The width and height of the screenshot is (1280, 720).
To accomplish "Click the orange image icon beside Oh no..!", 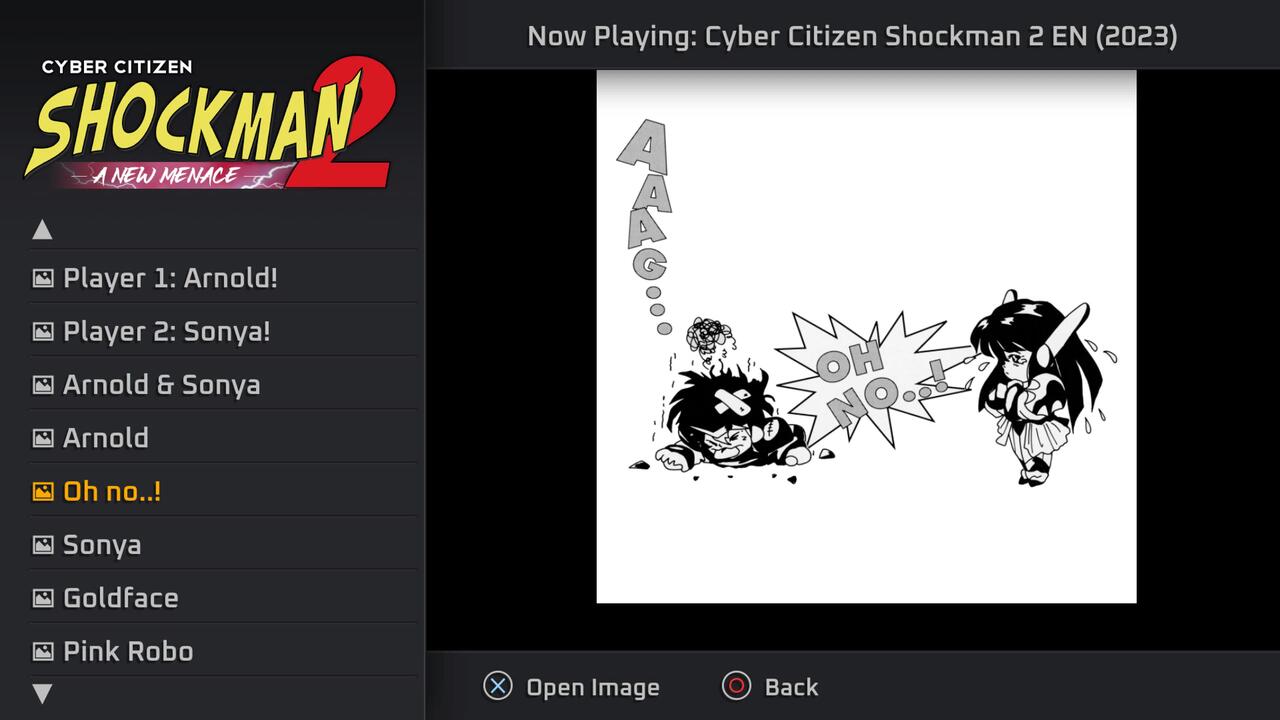I will point(42,491).
